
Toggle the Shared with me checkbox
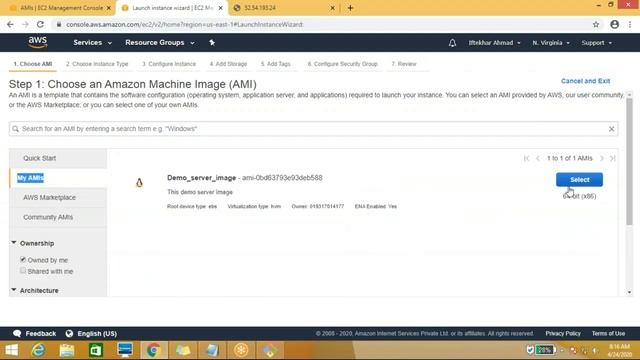click(x=23, y=271)
